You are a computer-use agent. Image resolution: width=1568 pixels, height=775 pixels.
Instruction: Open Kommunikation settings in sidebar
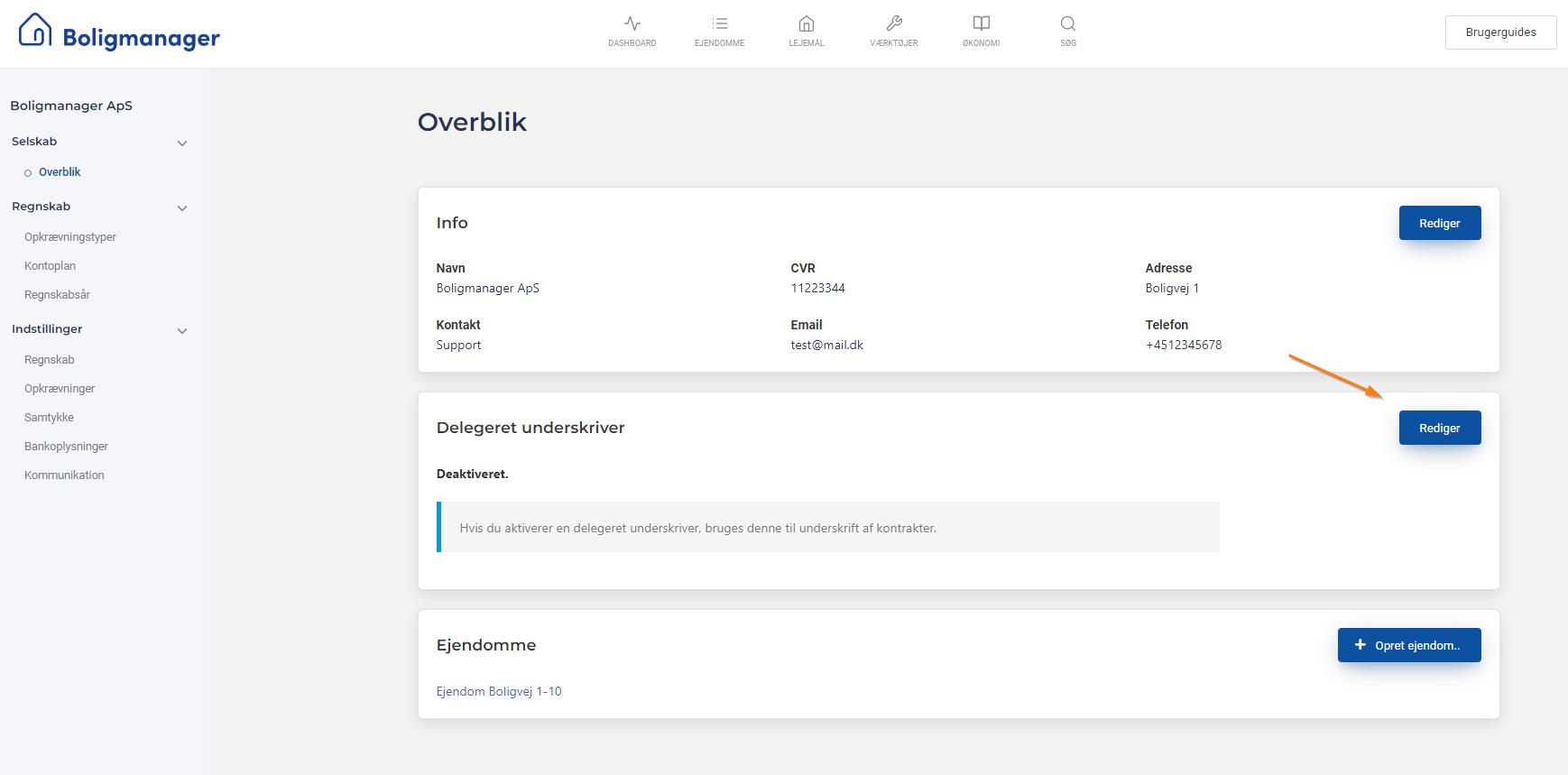(x=64, y=475)
